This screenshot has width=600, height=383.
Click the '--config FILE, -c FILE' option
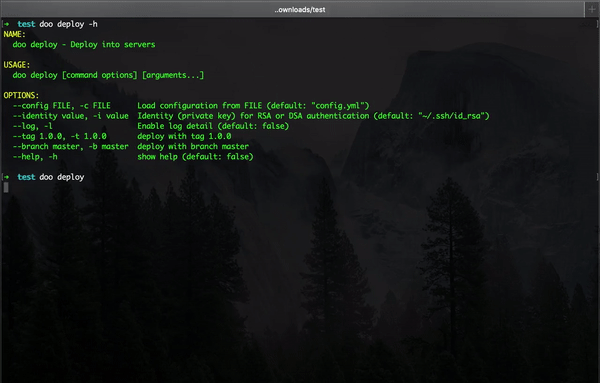pos(62,106)
